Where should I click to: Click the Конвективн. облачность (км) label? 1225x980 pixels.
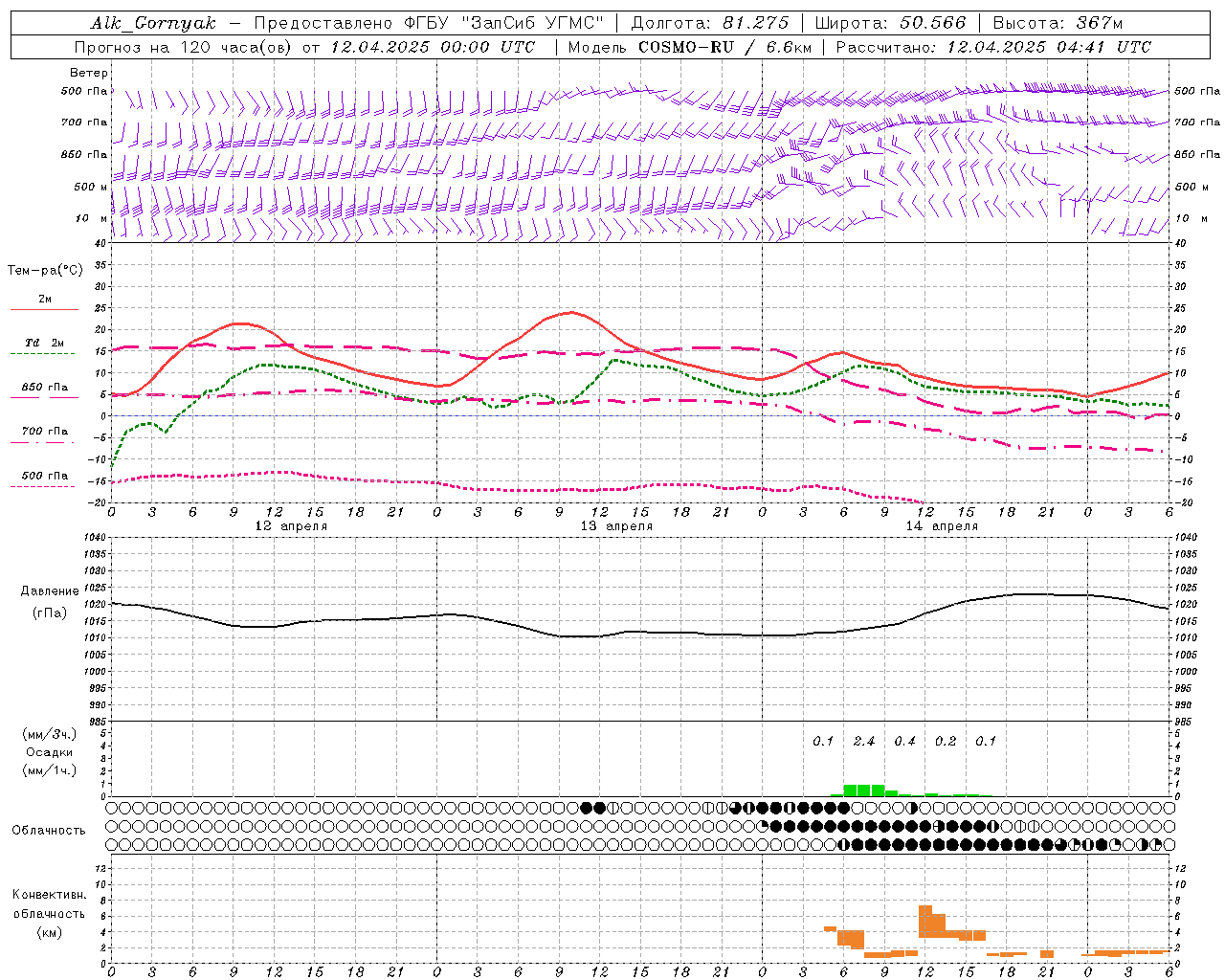[x=49, y=913]
